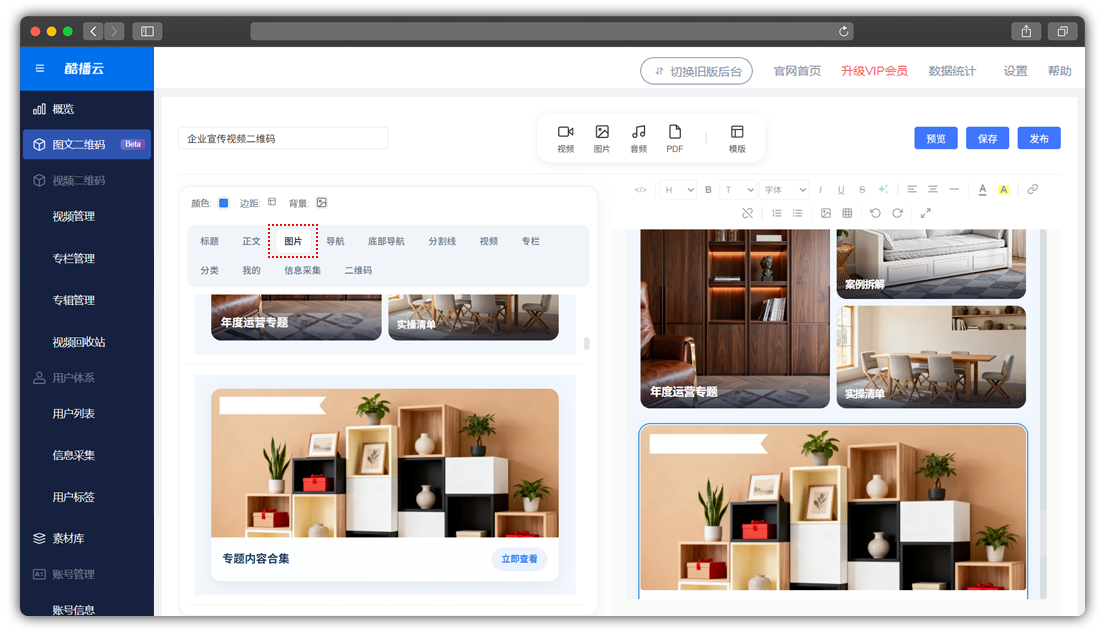Viewport: 1100px width, 632px height.
Task: Pick the blue 颜色 color swatch
Action: point(224,203)
